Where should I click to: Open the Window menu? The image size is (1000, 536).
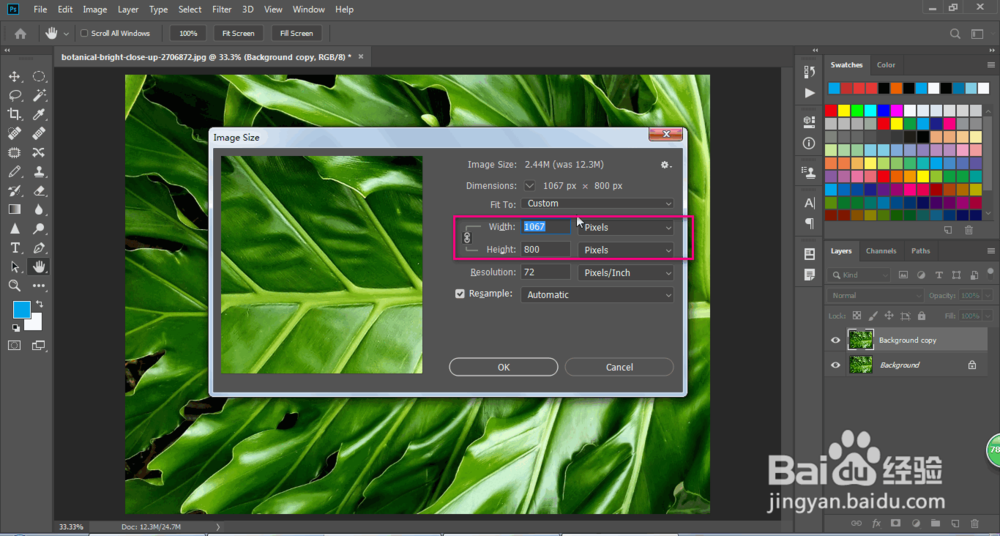tap(307, 10)
